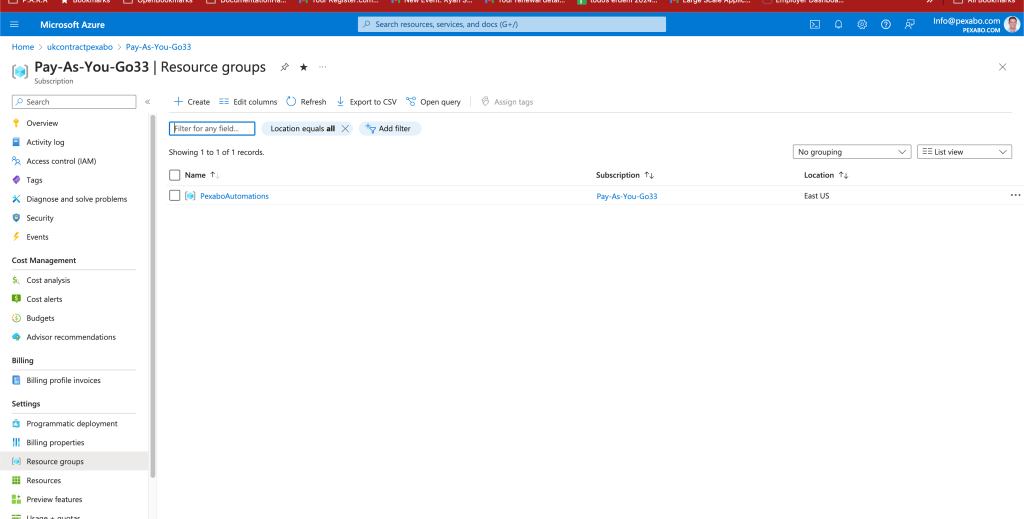
Task: Close the Resource groups blade
Action: [x=1002, y=67]
